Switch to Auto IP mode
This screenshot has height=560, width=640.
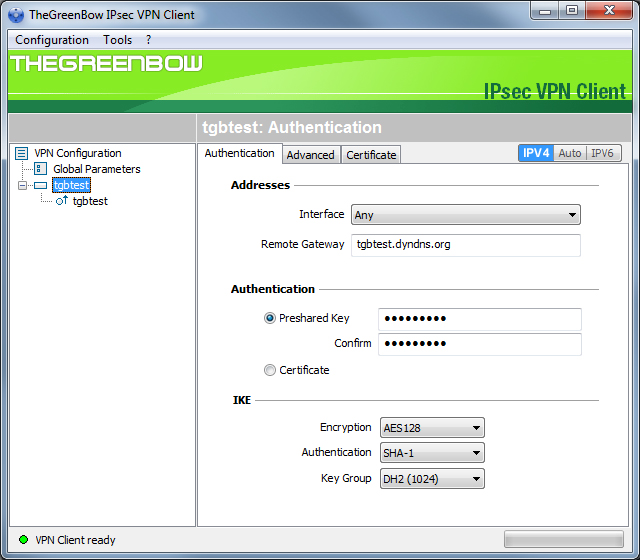[570, 153]
